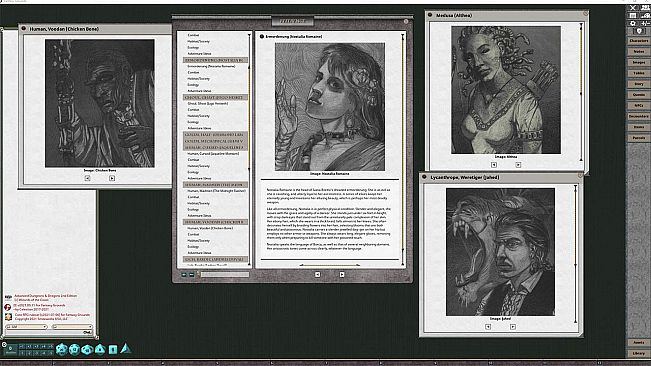Click link icon of Human, Voodan window
The width and height of the screenshot is (651, 366).
24,29
